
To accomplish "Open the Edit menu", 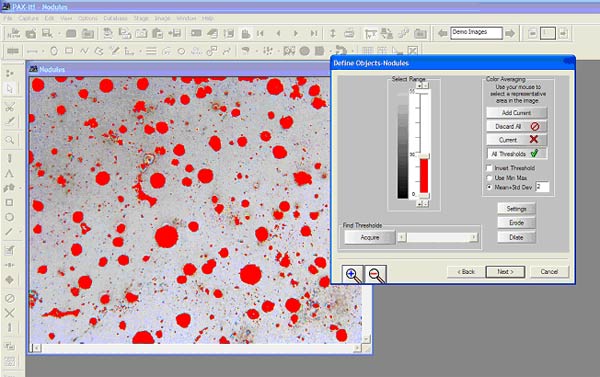I will (x=49, y=18).
